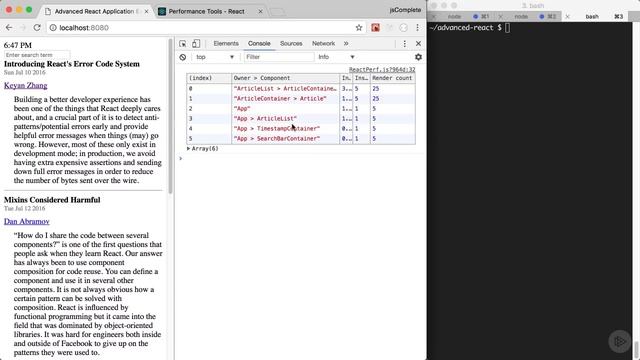Select ArticleList > ArticleContainer row
Viewport: 640px width, 360px height.
click(301, 89)
